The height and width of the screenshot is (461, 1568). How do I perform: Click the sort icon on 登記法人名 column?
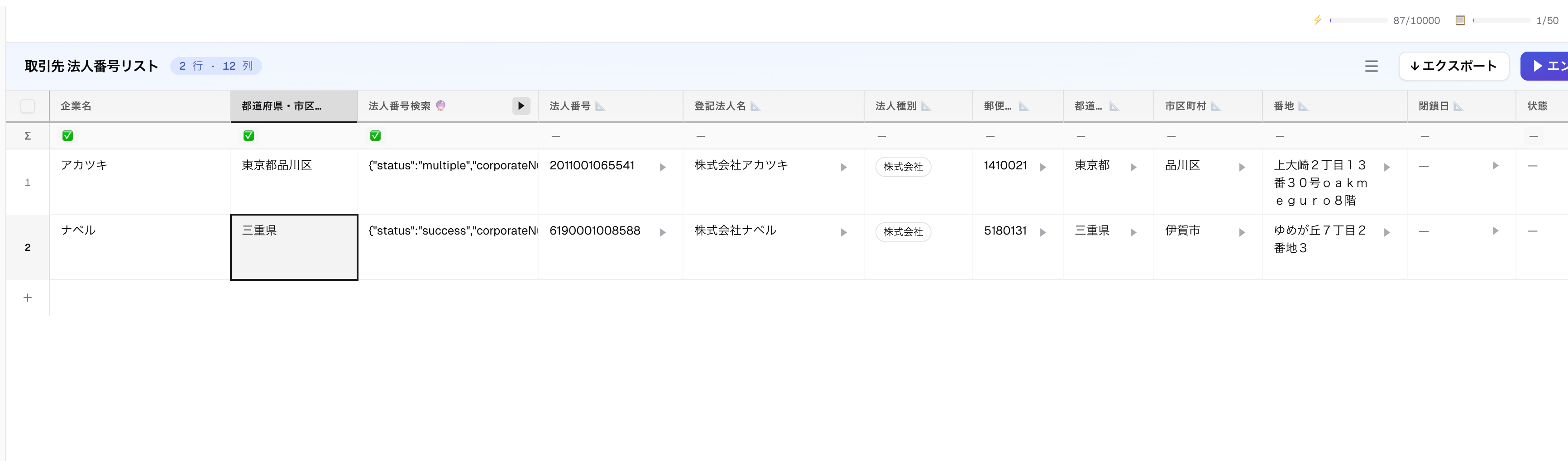756,106
